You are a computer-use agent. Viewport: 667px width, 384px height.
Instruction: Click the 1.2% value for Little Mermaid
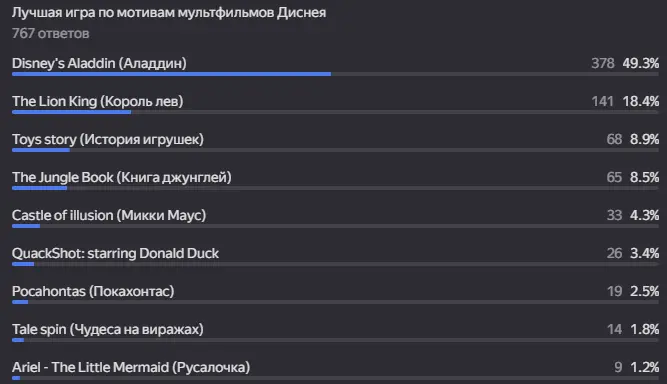644,367
